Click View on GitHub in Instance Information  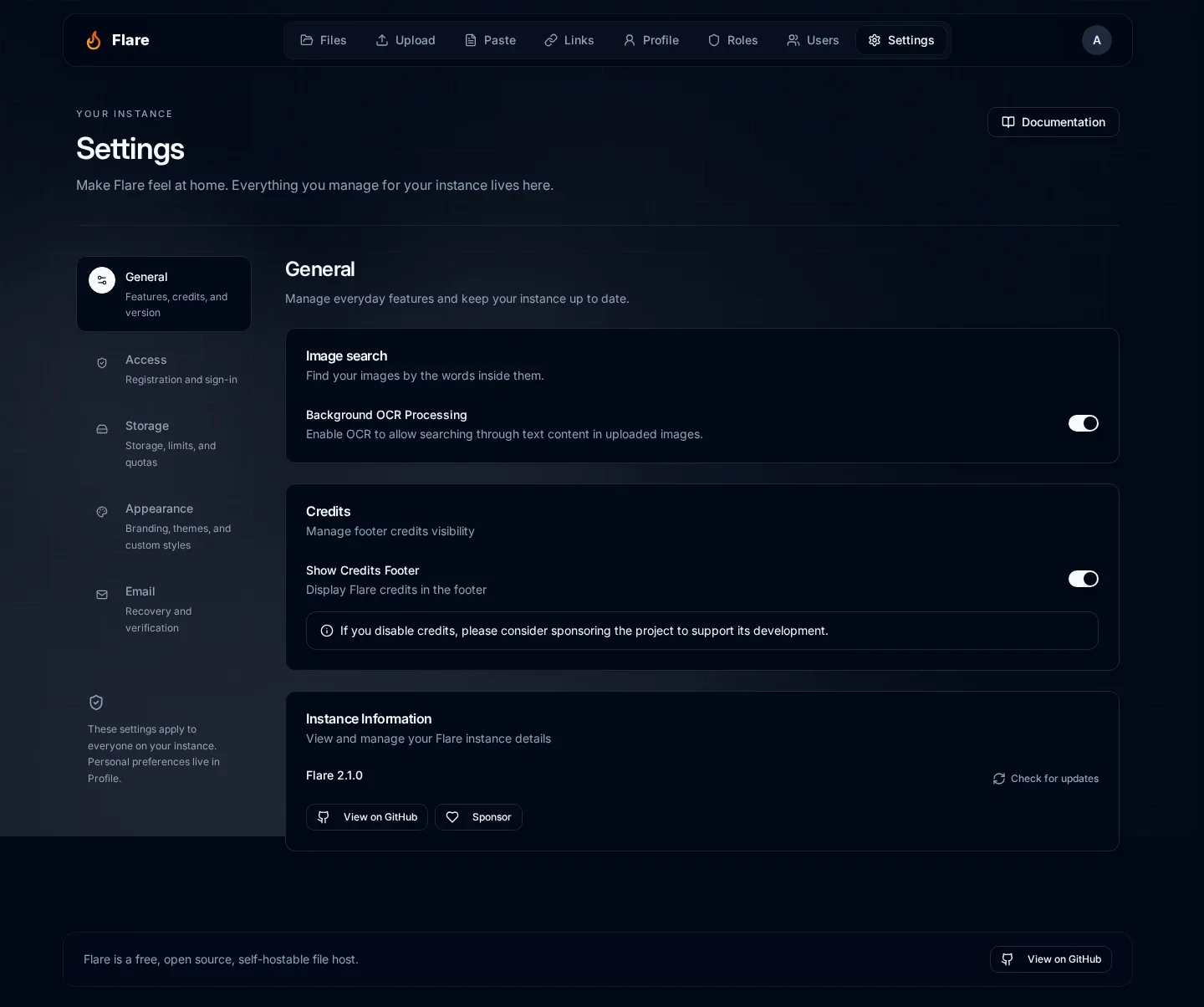pos(367,817)
